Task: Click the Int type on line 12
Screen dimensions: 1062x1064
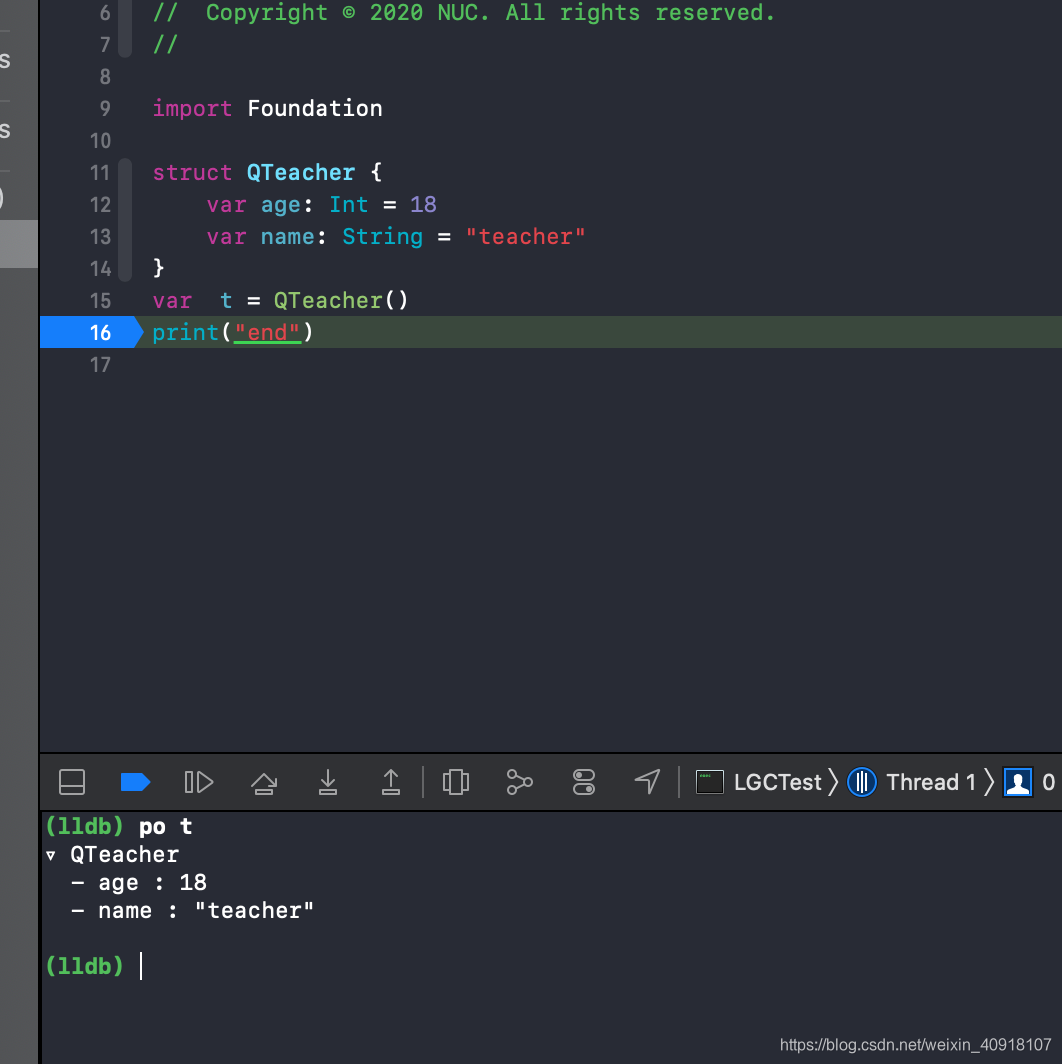Action: 349,204
